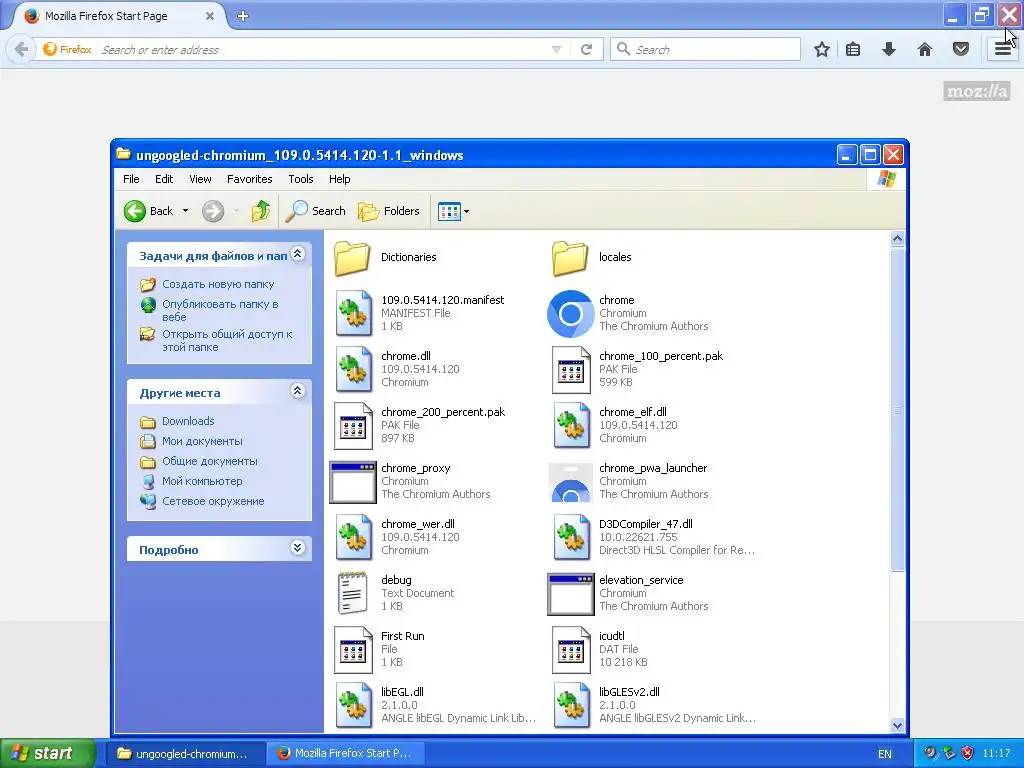Open the Favorites menu
The width and height of the screenshot is (1024, 768).
[x=249, y=179]
